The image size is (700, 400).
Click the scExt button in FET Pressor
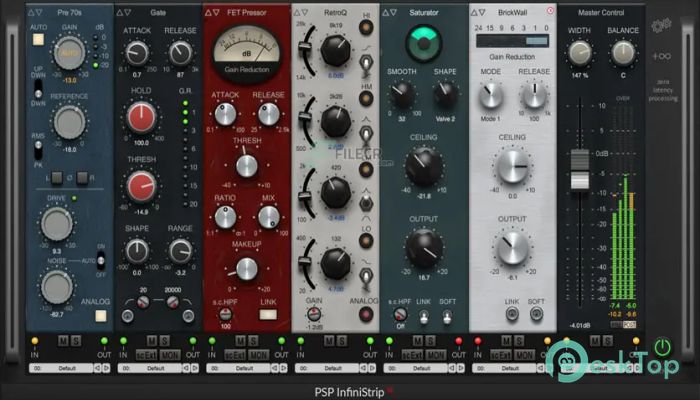point(235,355)
